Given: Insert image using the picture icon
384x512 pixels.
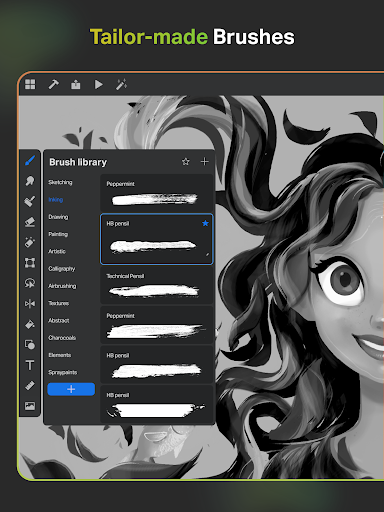Looking at the screenshot, I should [x=30, y=406].
